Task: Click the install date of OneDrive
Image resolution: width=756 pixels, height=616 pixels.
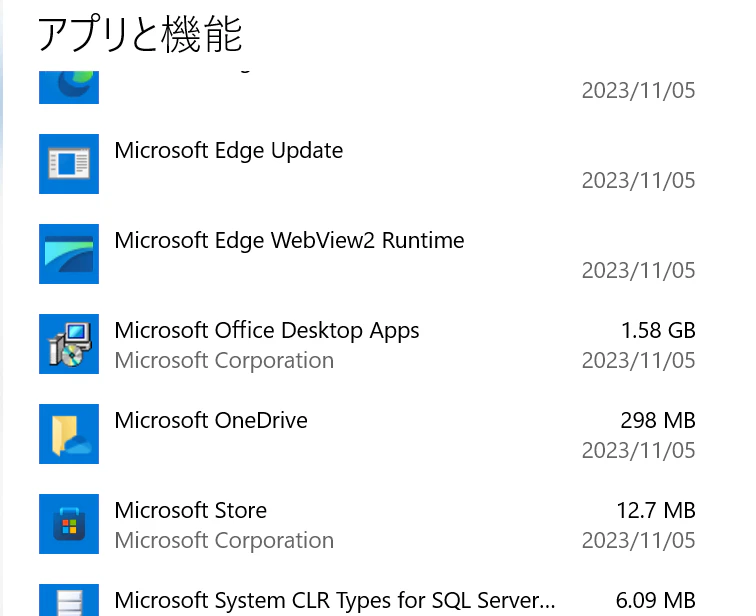Action: tap(638, 451)
